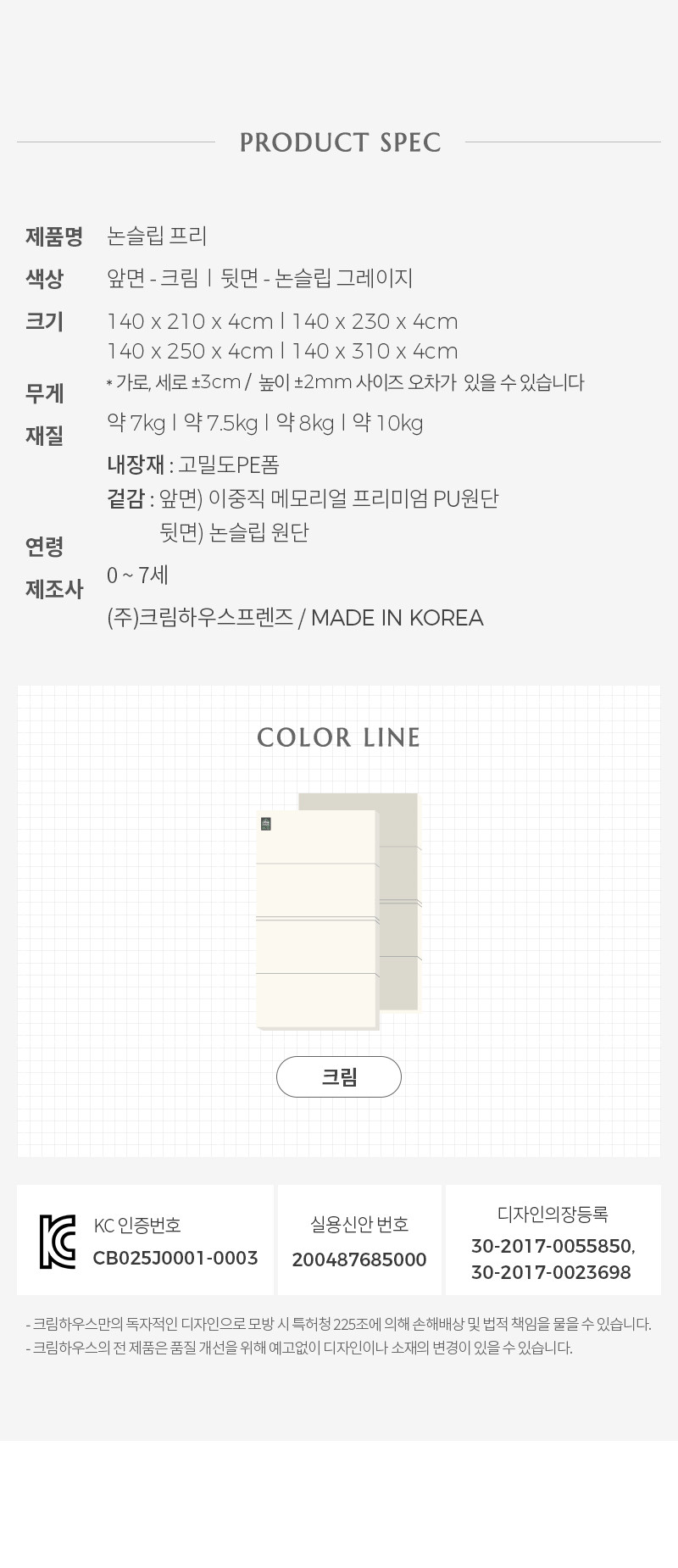678x1568 pixels.
Task: Click the 특허청 225조 legal notice line
Action: pyautogui.click(x=339, y=1324)
